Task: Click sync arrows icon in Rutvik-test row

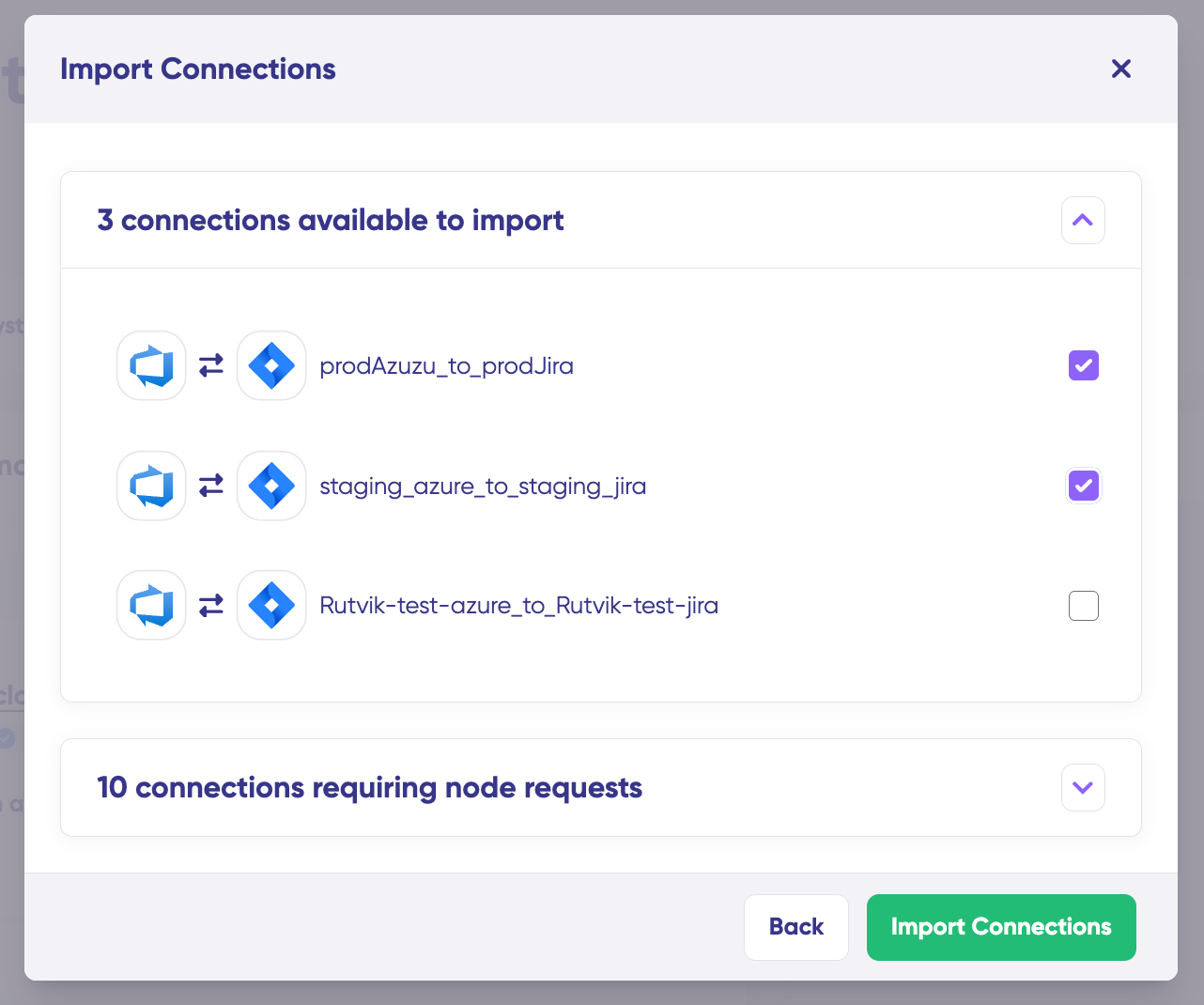Action: coord(211,605)
